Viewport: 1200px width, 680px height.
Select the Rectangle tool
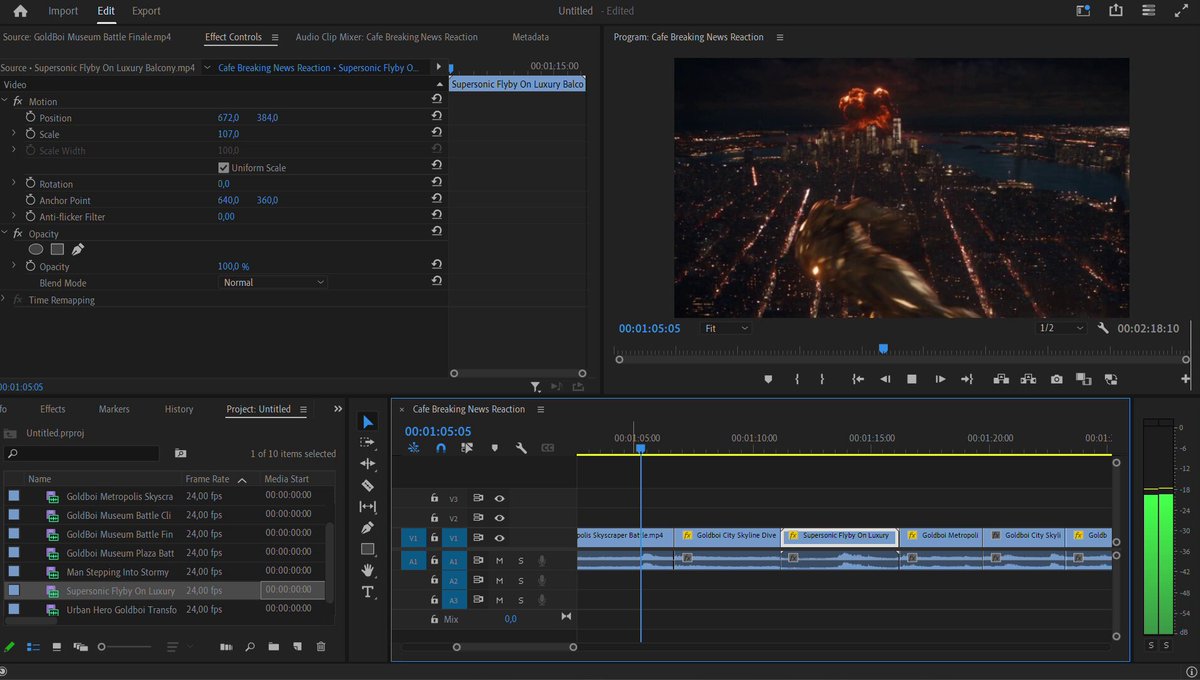(368, 549)
